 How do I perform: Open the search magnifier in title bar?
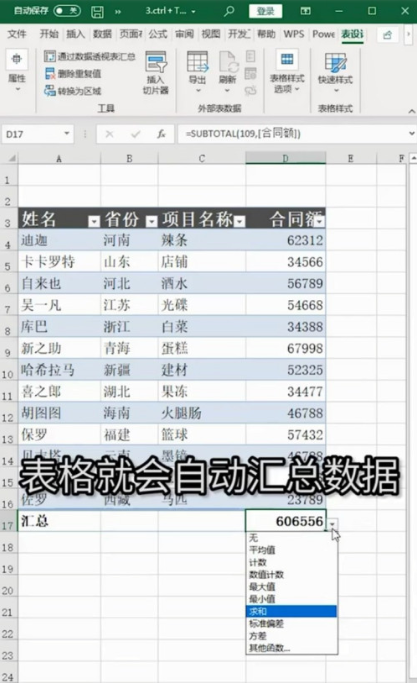point(229,11)
